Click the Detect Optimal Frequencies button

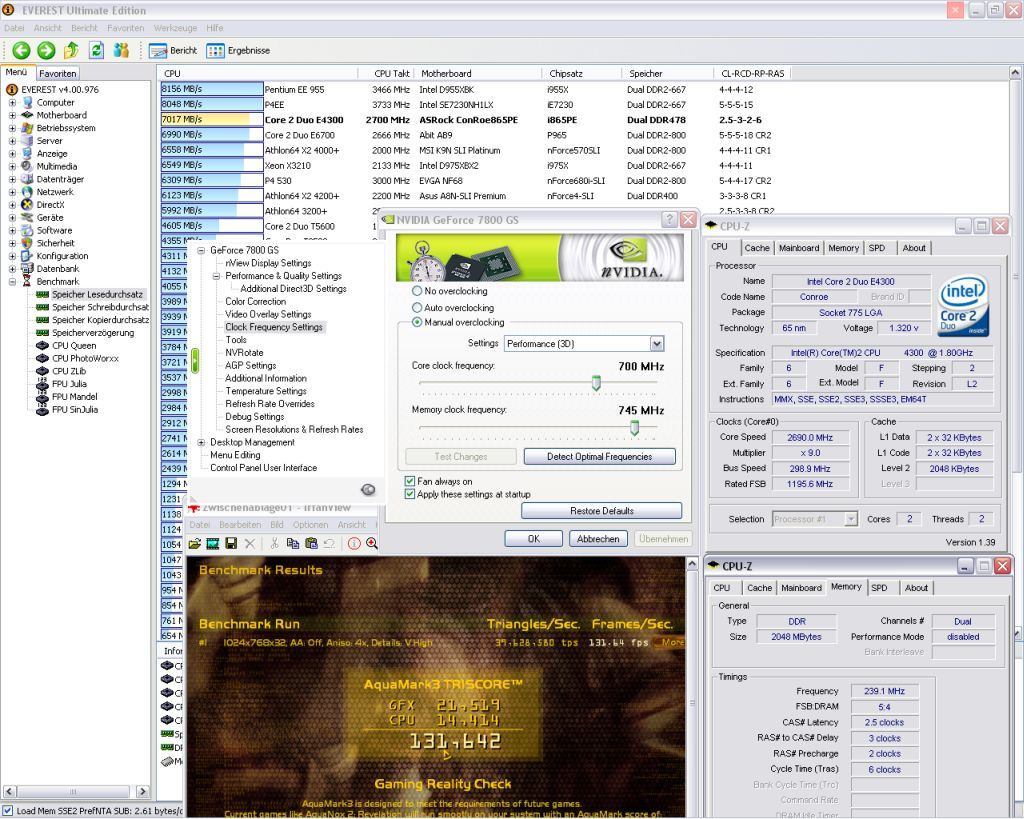(x=600, y=457)
